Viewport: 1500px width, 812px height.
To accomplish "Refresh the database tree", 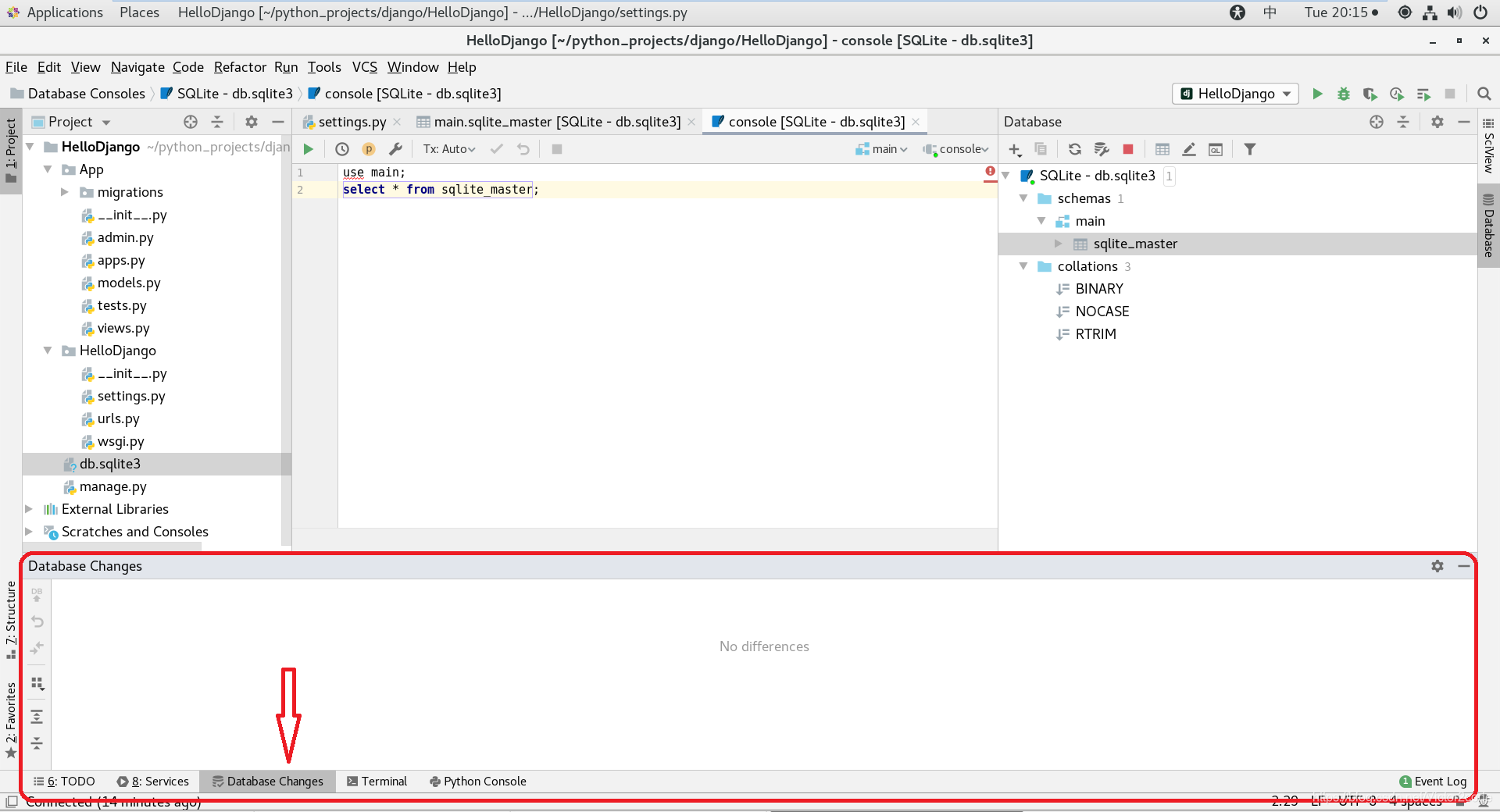I will [1075, 149].
